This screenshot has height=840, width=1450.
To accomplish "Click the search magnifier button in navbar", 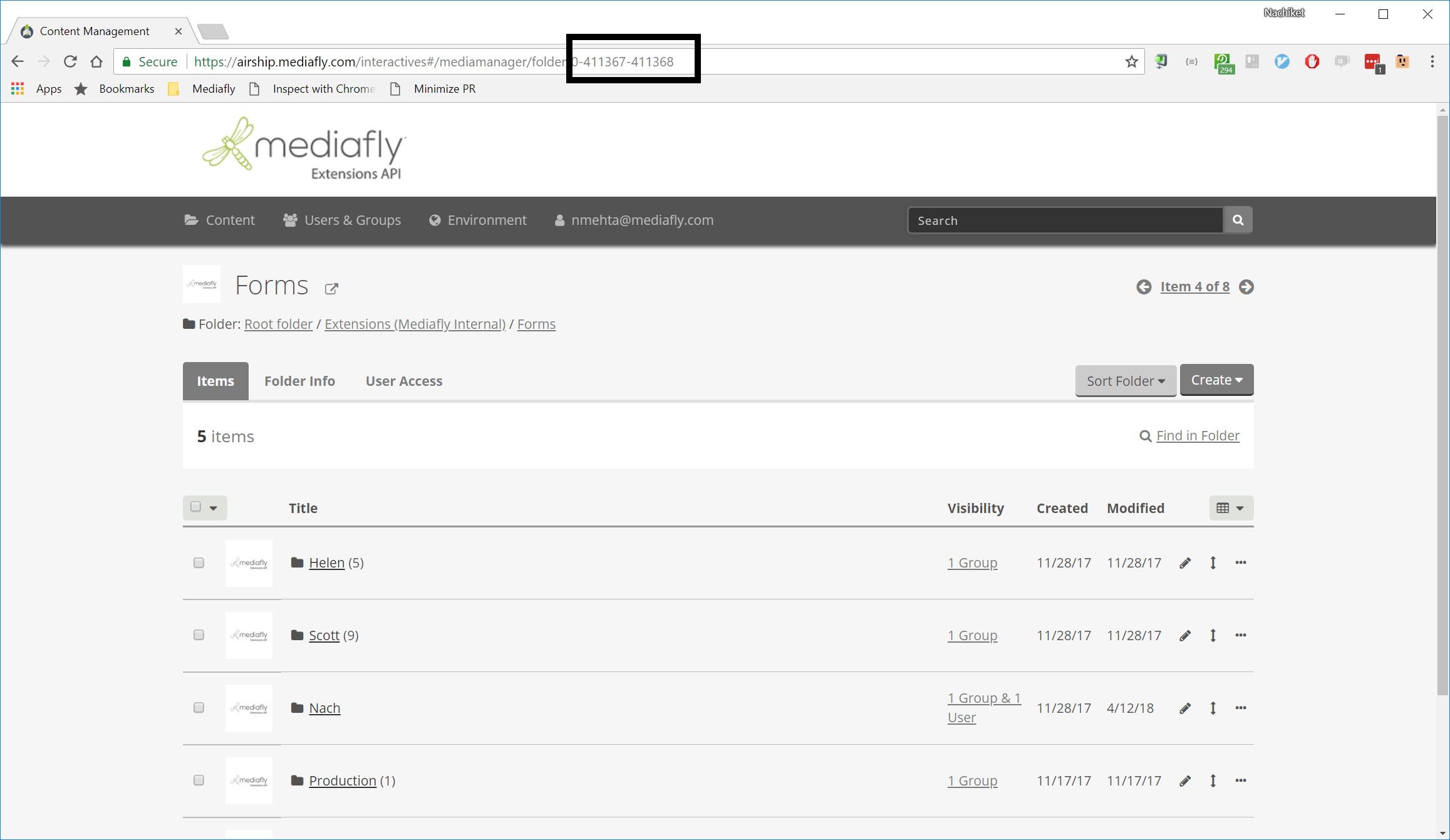I will [x=1238, y=220].
